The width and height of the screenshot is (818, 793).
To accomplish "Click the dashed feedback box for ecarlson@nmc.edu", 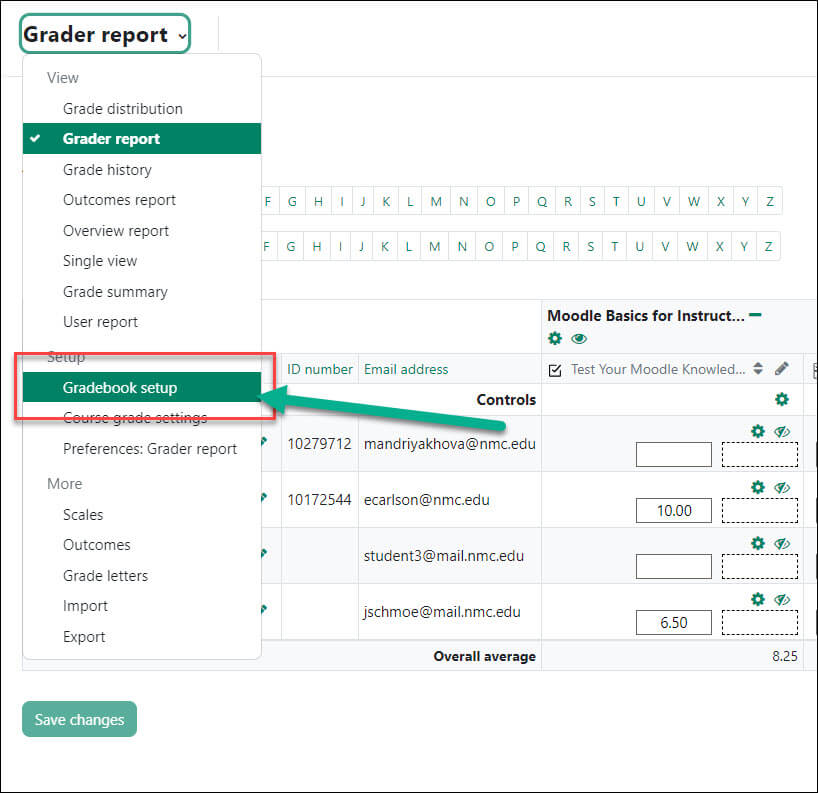I will click(760, 510).
